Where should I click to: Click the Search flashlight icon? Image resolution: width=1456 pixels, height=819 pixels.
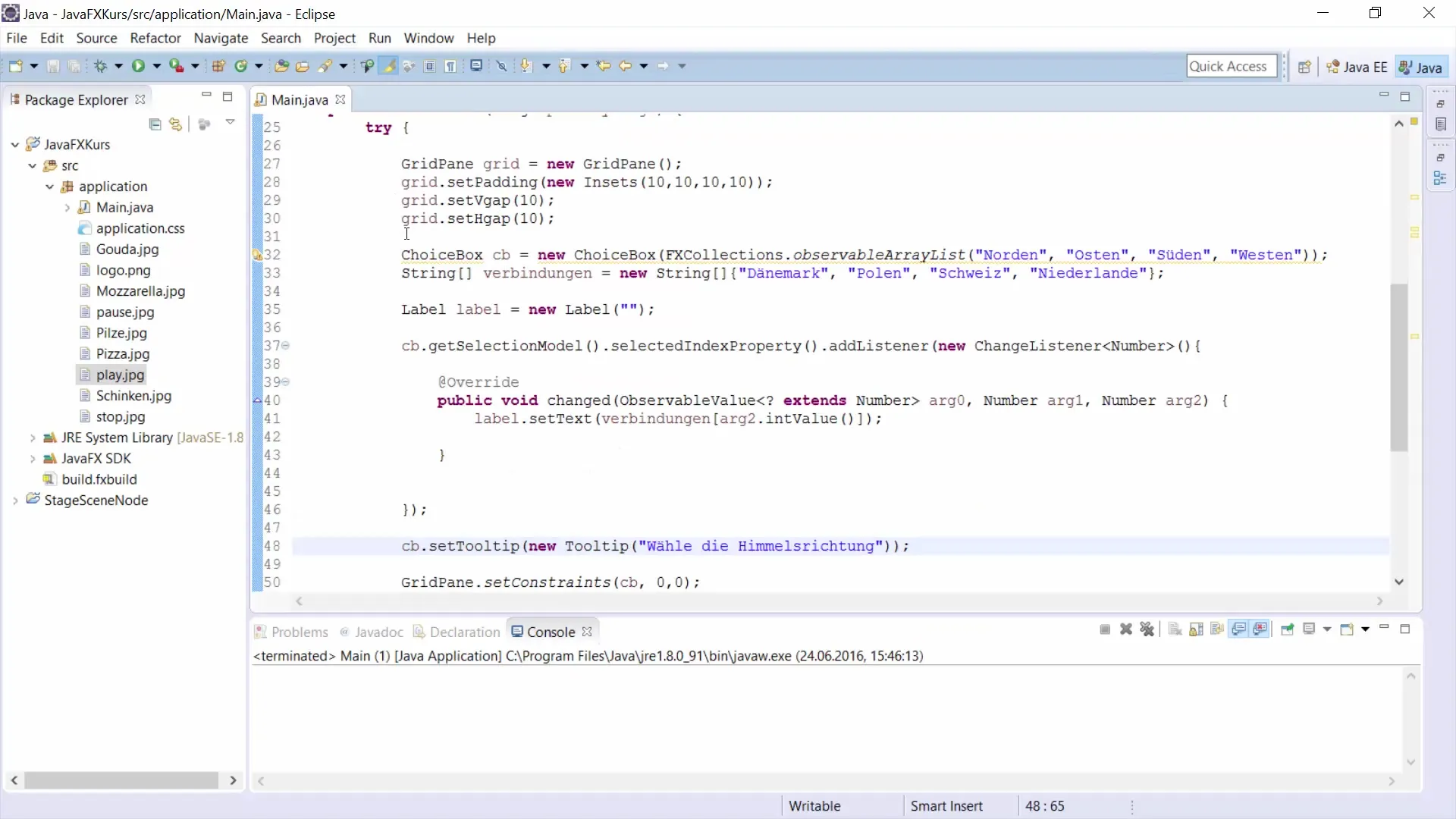coord(325,67)
